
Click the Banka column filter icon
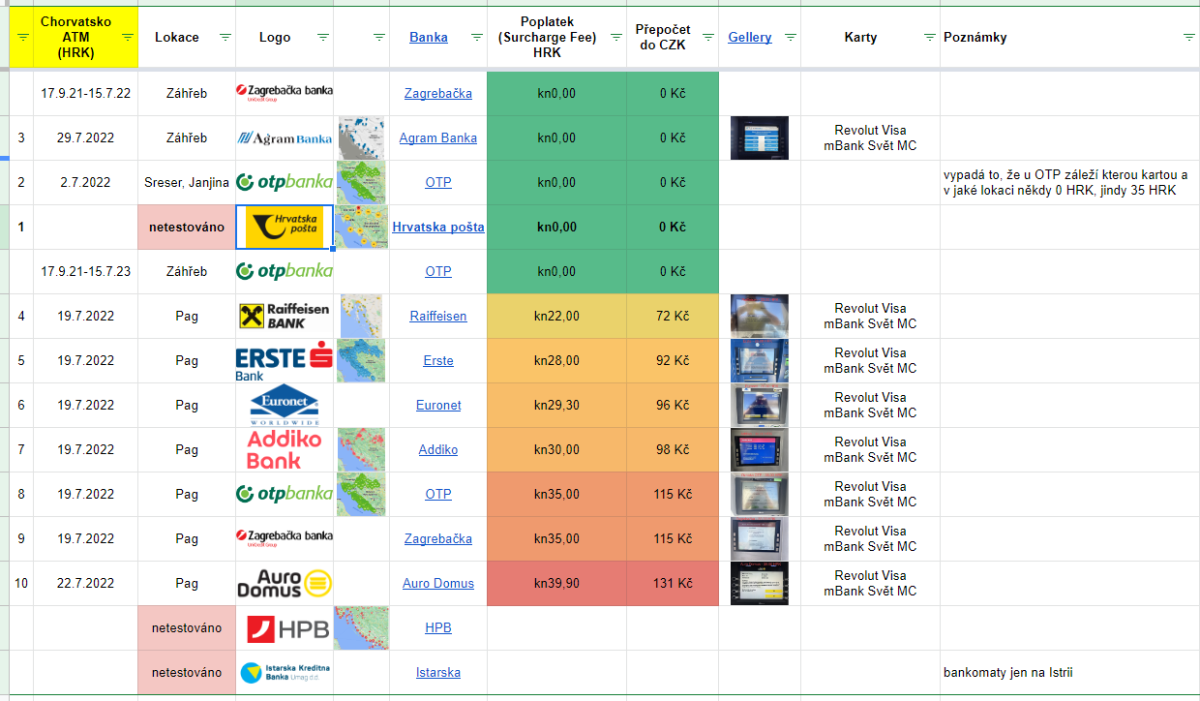coord(476,38)
